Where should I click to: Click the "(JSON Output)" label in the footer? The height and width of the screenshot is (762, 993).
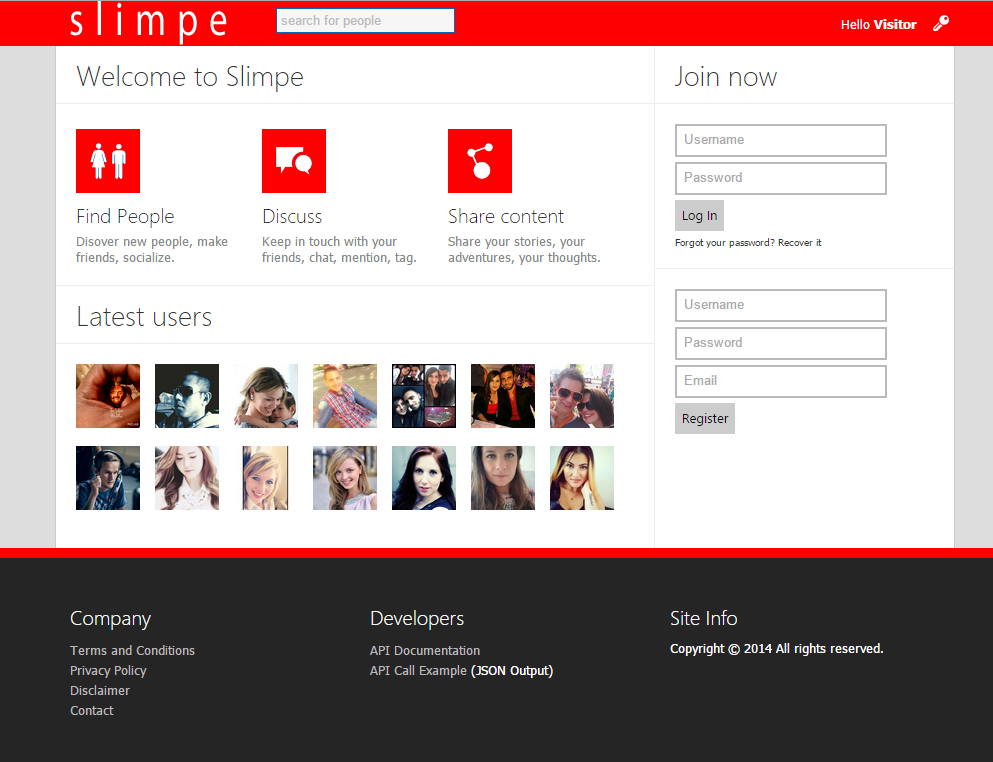pos(512,671)
